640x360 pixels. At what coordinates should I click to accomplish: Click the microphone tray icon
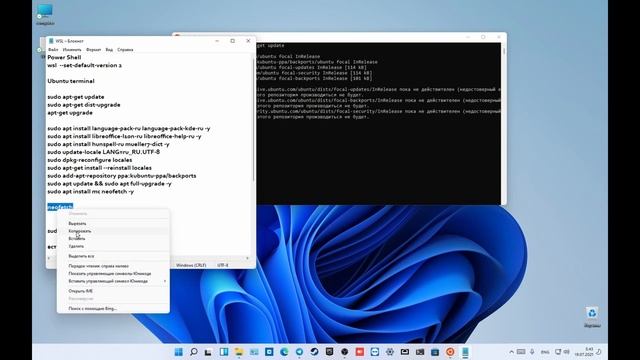tap(532, 352)
